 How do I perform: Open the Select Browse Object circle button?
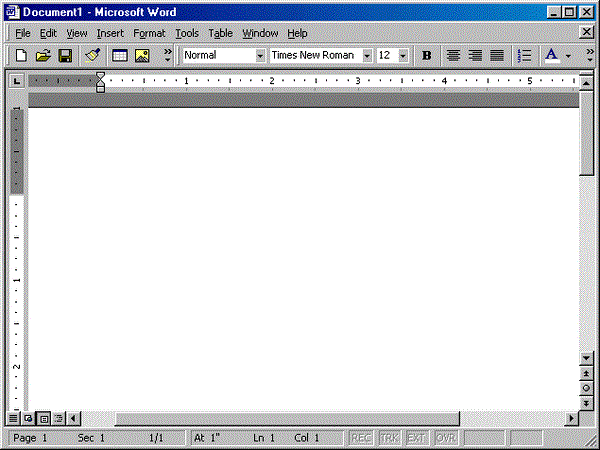pos(586,388)
